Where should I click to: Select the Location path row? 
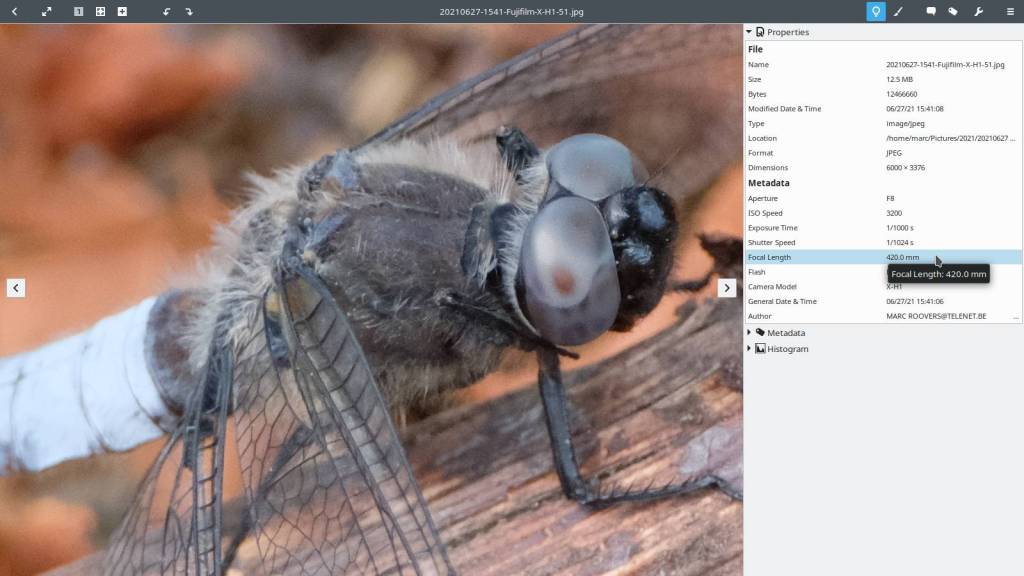884,138
